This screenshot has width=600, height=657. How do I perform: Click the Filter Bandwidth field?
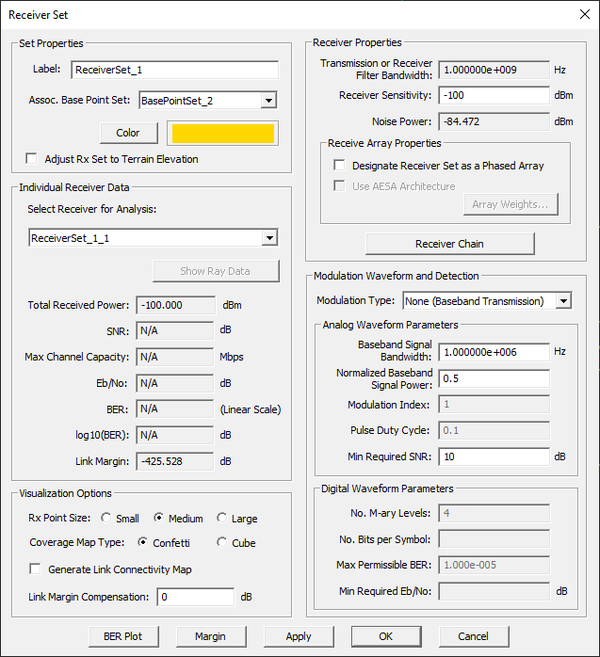[494, 70]
